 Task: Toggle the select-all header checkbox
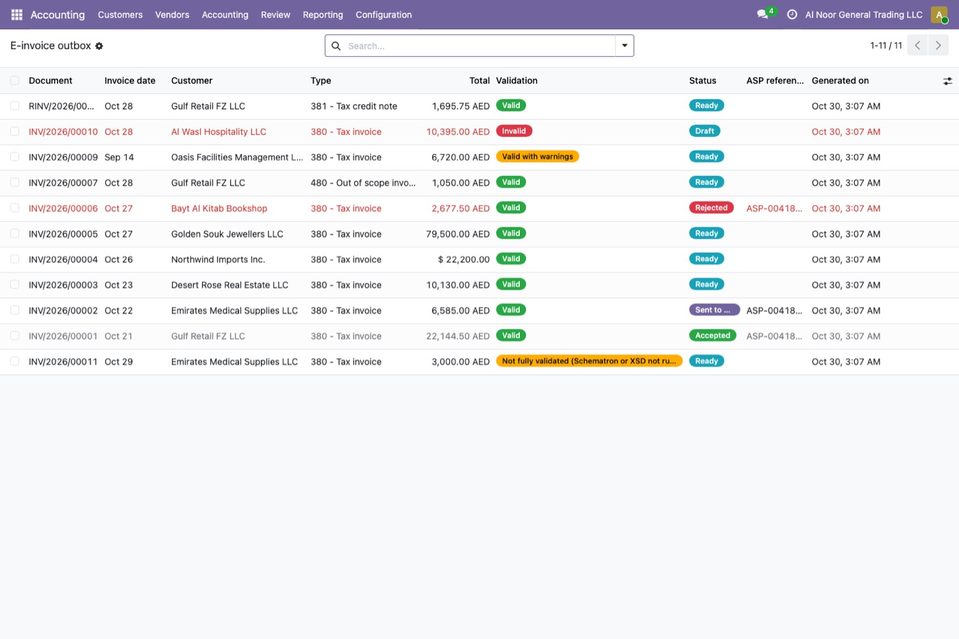coord(15,81)
